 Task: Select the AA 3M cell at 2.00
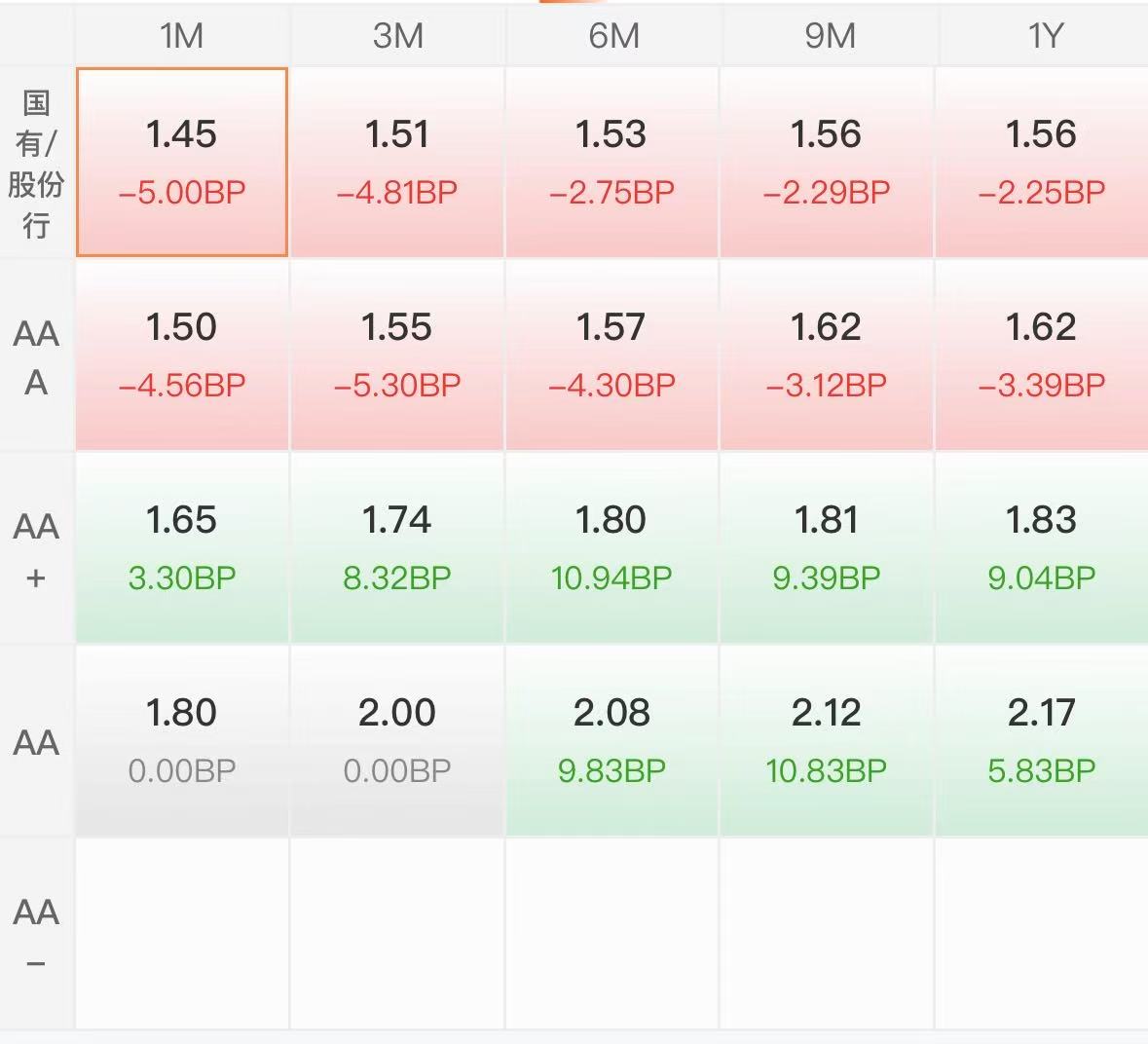tap(397, 741)
